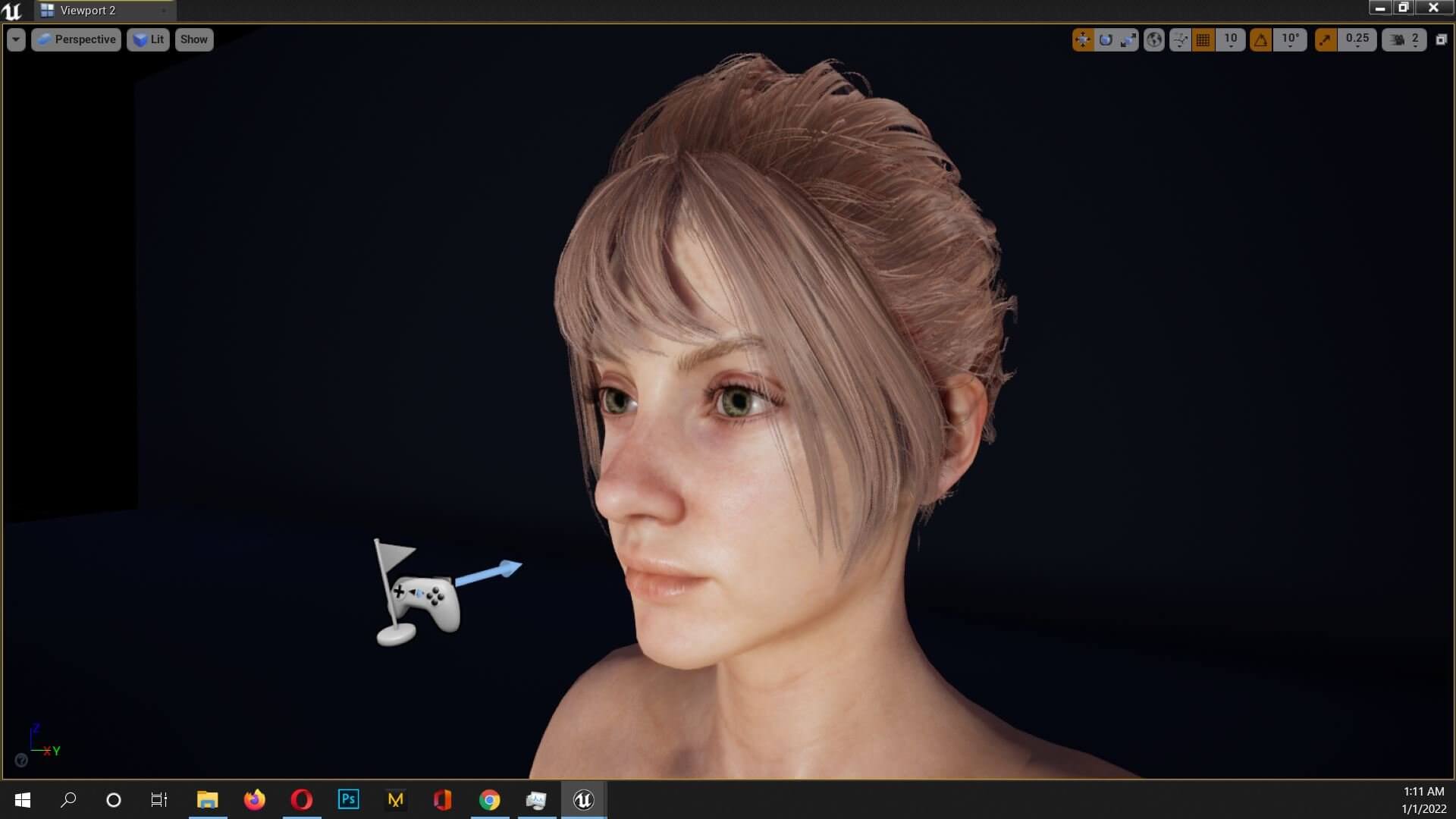Select the Rotate transform tool

(x=1106, y=39)
